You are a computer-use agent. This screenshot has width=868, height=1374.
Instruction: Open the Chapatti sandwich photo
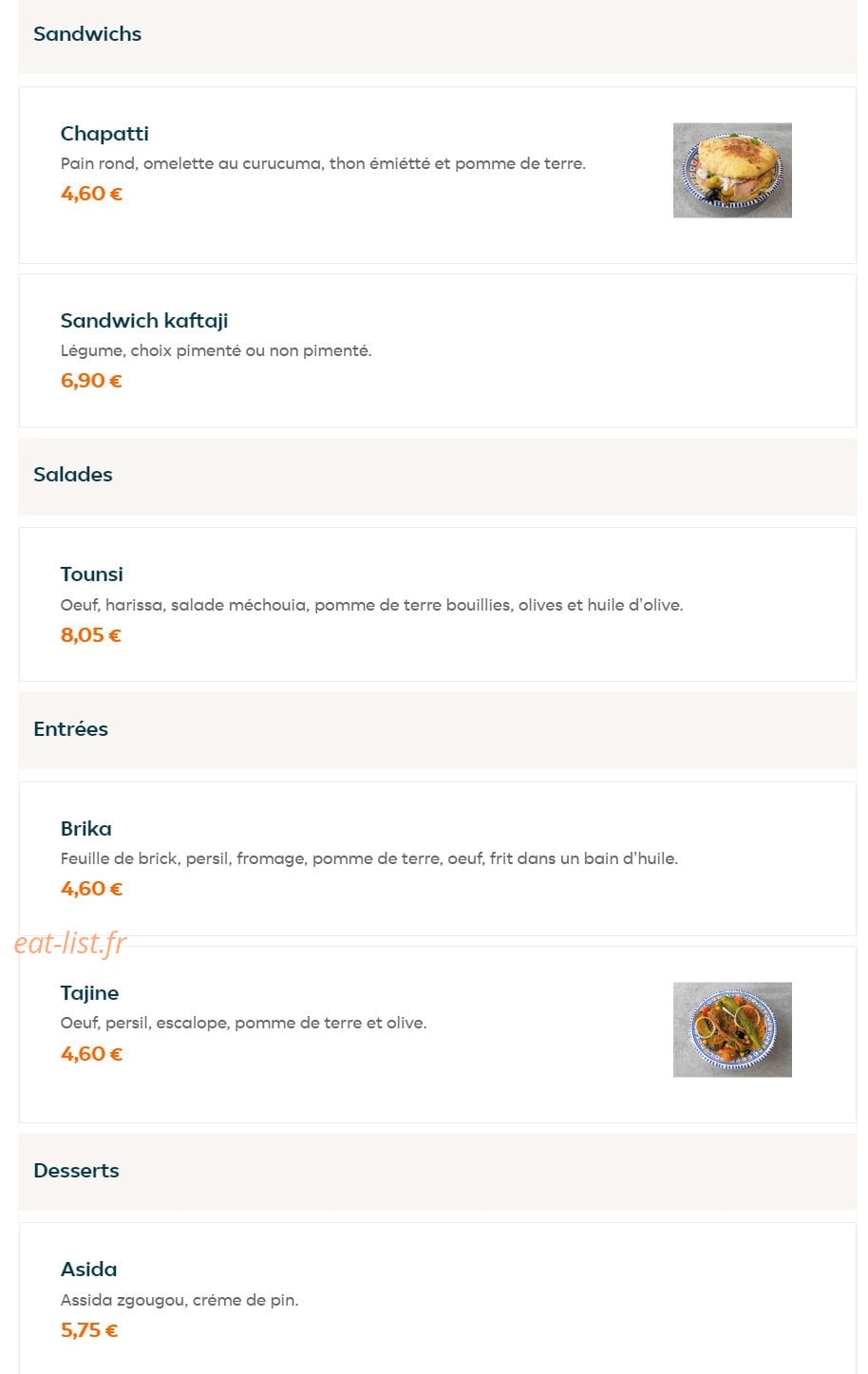tap(732, 170)
